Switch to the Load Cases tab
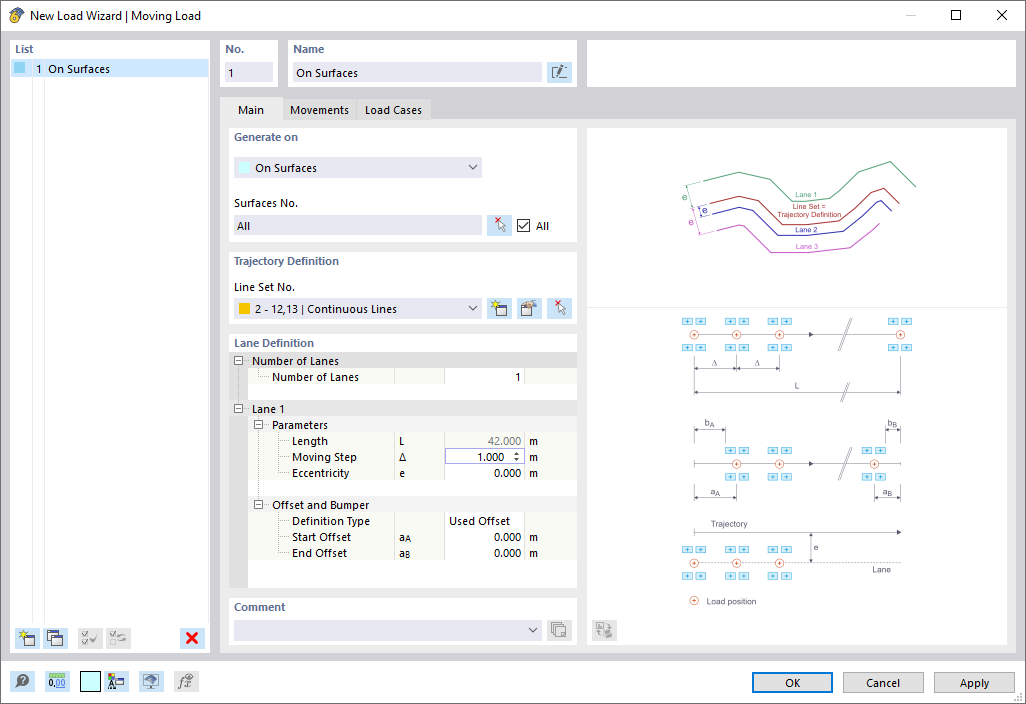 (392, 110)
